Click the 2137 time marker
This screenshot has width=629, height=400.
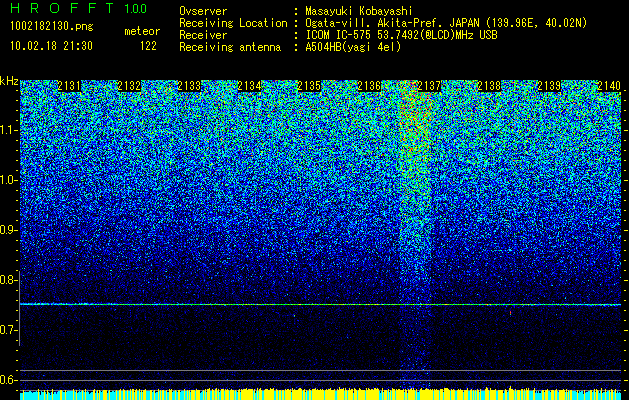(429, 86)
